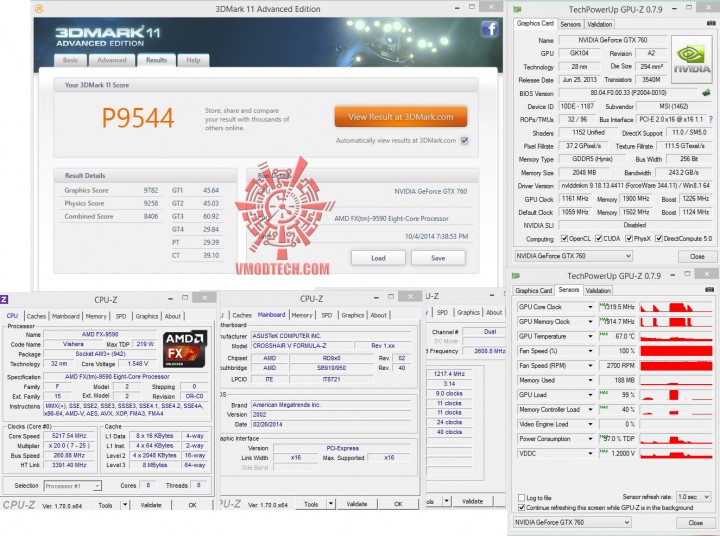Open About tab in left CPU-Z window
The height and width of the screenshot is (536, 720).
click(x=173, y=316)
